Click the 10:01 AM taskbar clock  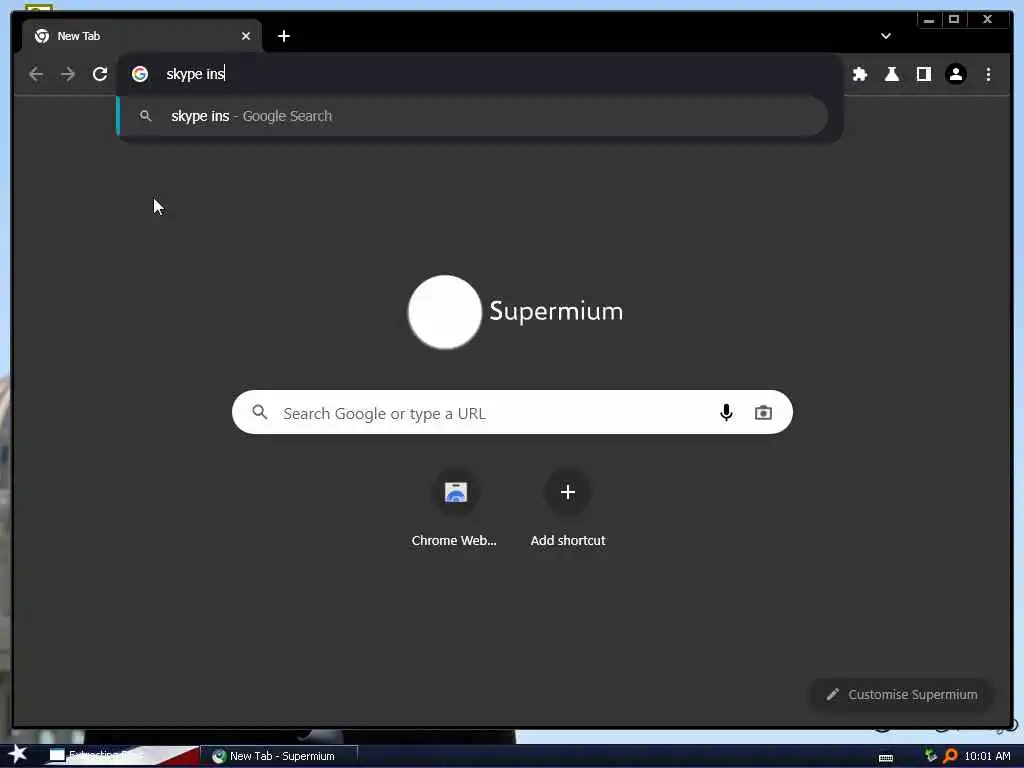click(987, 756)
